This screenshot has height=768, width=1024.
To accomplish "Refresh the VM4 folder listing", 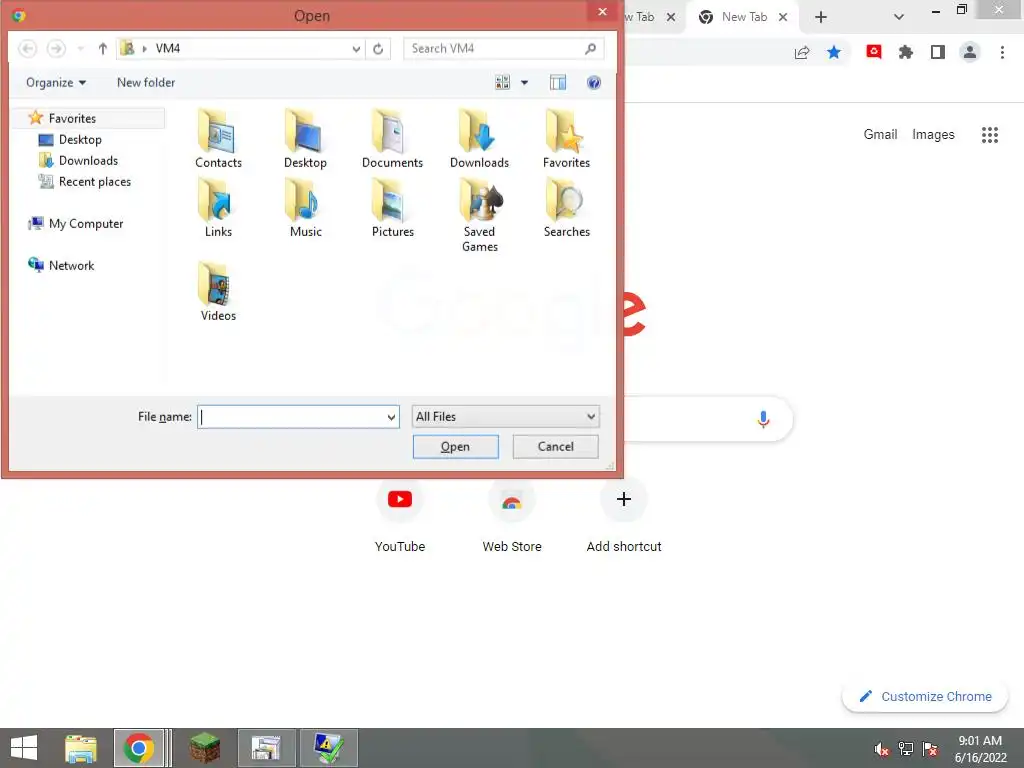I will tap(378, 49).
